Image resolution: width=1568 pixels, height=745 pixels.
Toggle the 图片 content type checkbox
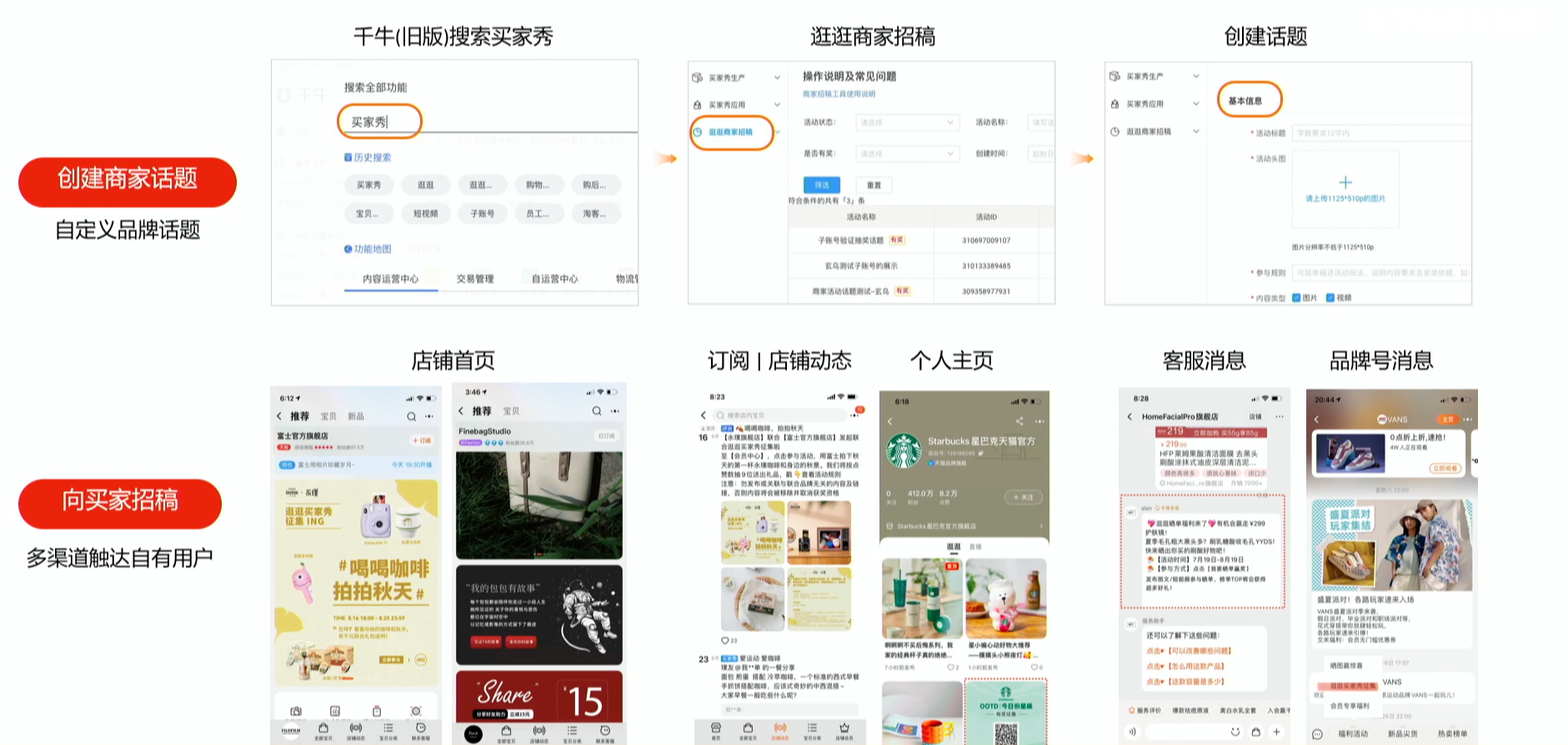1296,297
